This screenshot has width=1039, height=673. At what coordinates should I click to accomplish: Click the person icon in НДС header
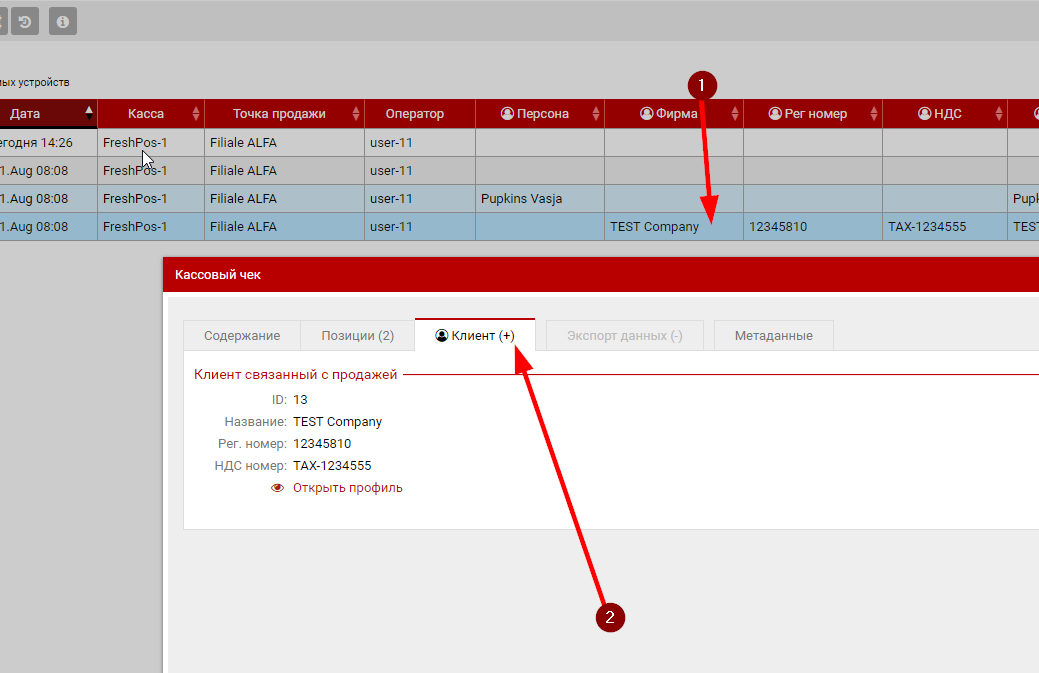924,114
